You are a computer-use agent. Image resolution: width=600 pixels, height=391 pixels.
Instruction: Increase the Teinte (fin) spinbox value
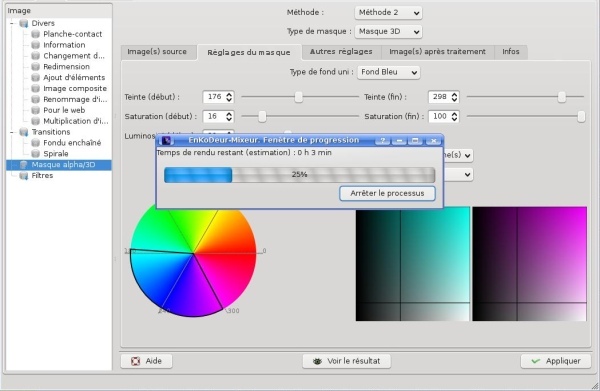tap(454, 94)
